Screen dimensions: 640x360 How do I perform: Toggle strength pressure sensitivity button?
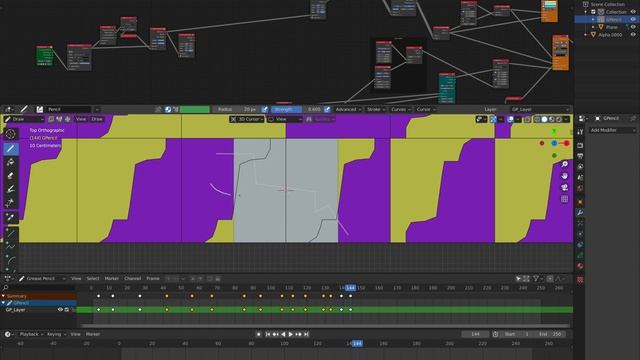click(x=327, y=109)
